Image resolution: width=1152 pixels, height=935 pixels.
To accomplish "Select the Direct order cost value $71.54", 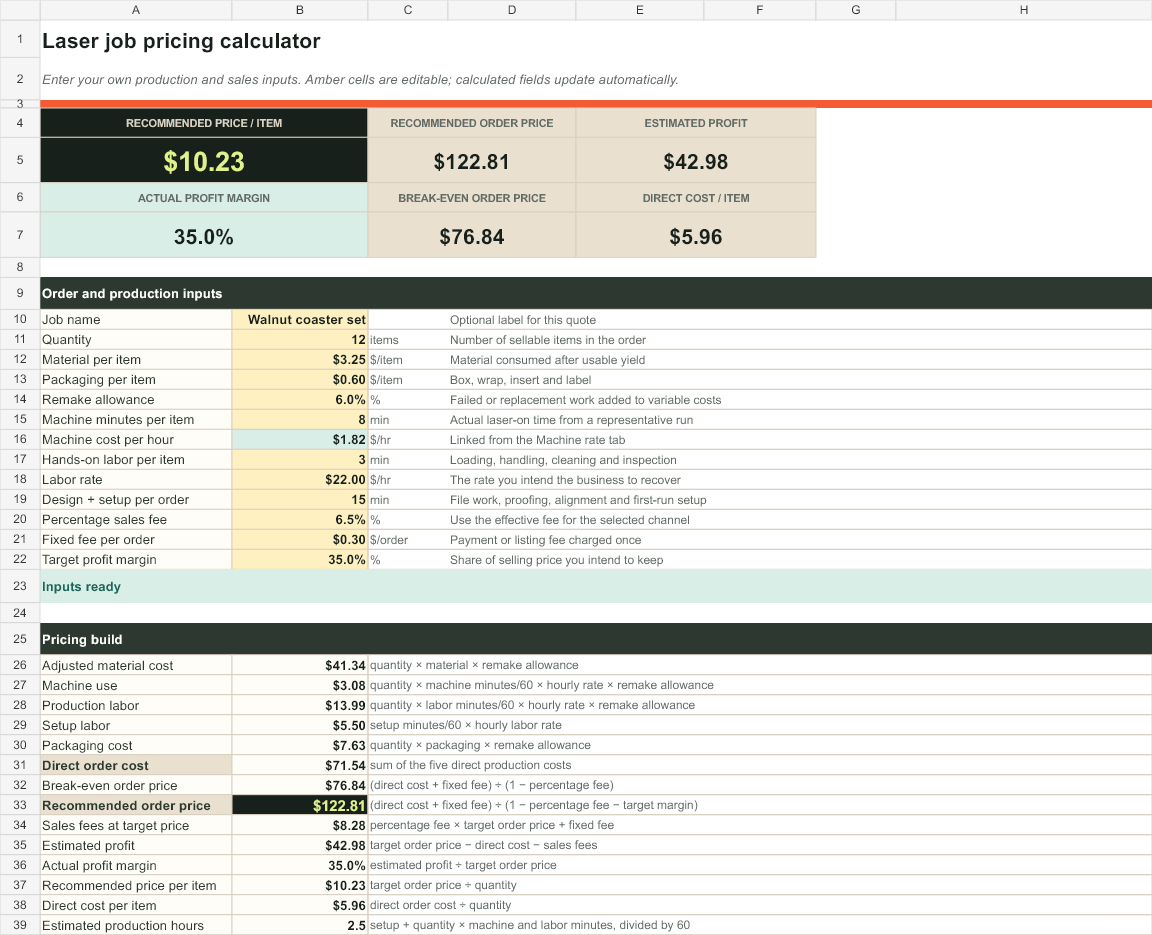I will [x=300, y=765].
